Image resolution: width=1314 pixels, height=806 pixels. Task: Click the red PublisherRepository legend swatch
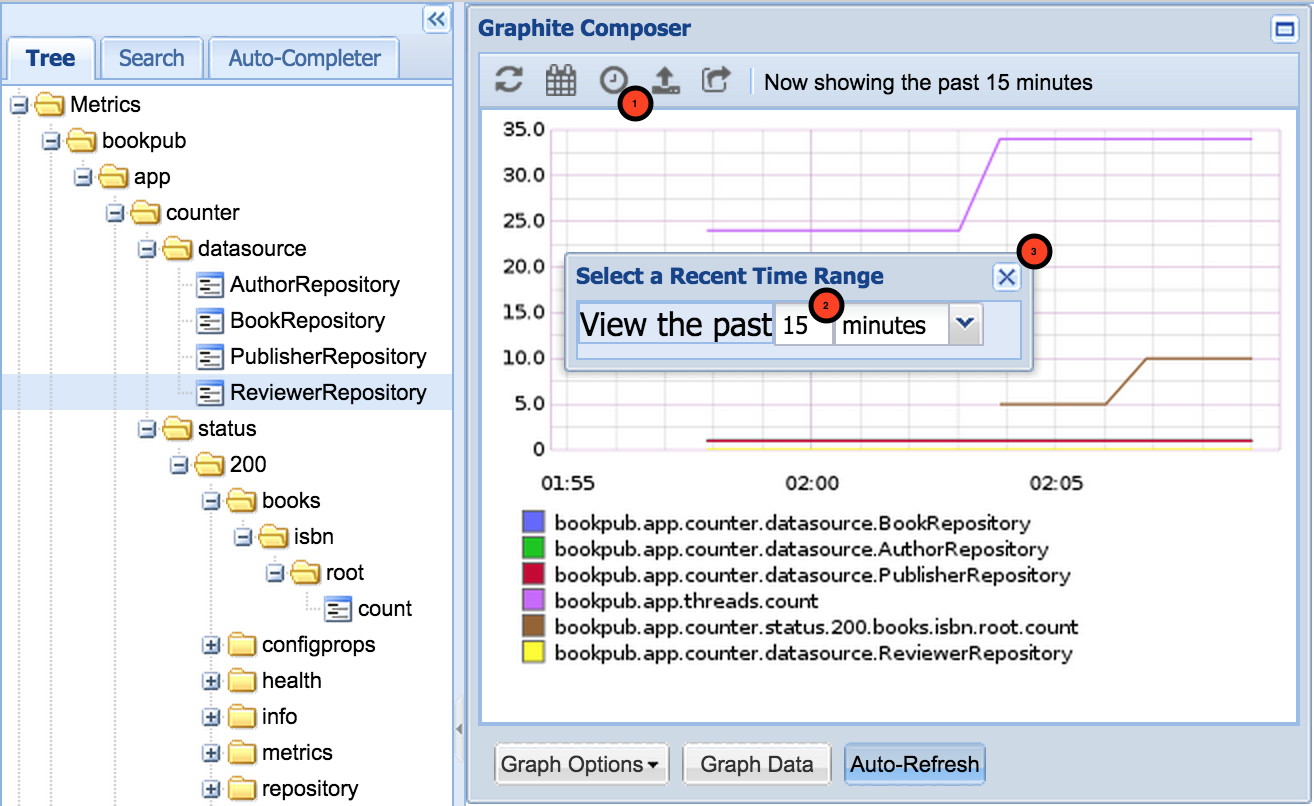click(x=533, y=575)
